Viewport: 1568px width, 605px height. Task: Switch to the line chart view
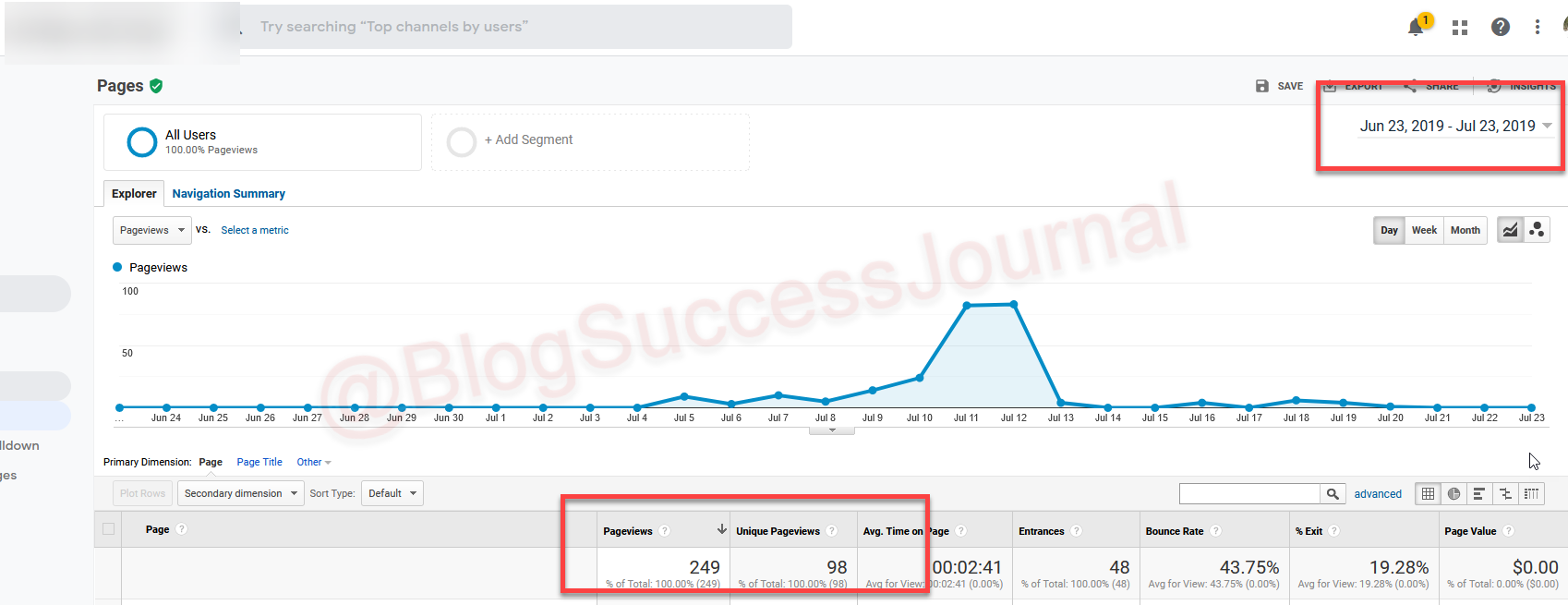click(1510, 230)
